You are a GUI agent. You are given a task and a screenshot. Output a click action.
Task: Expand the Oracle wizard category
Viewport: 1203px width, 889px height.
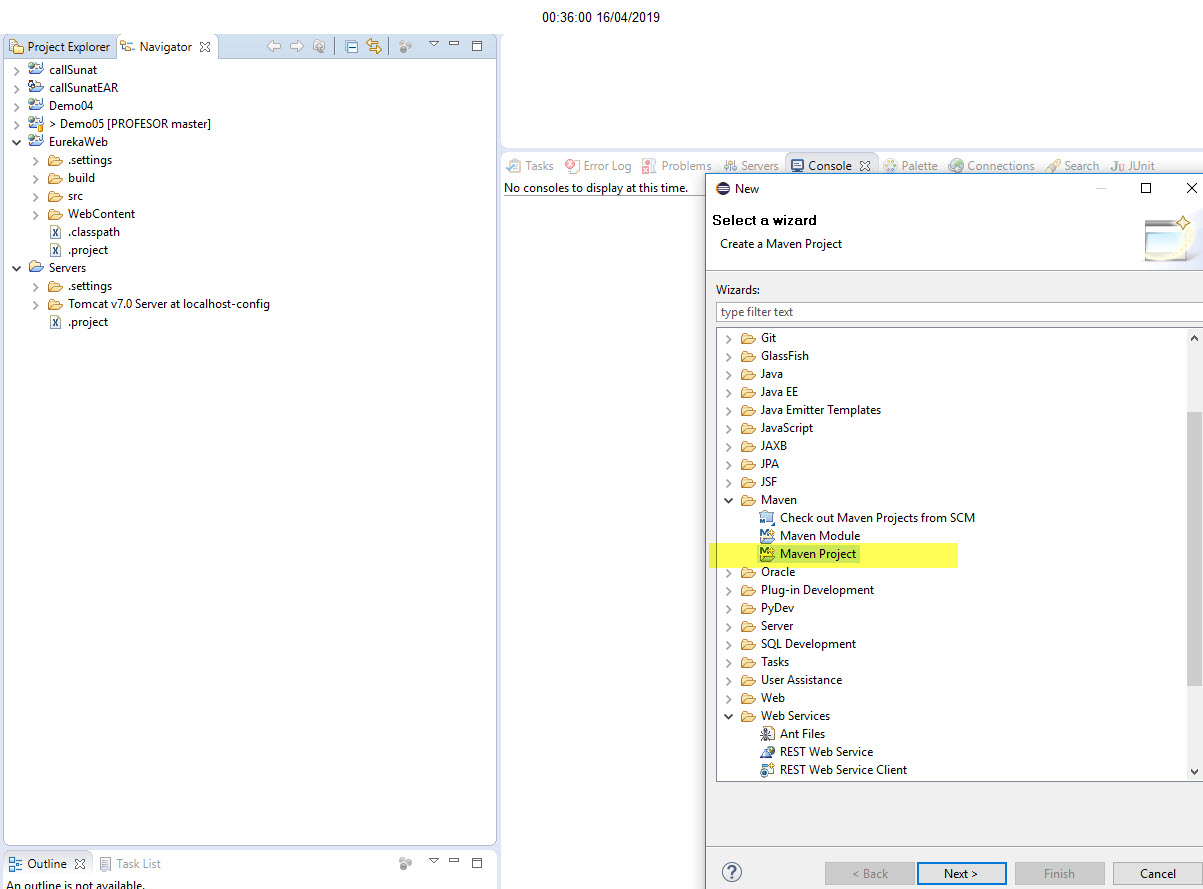pos(728,571)
